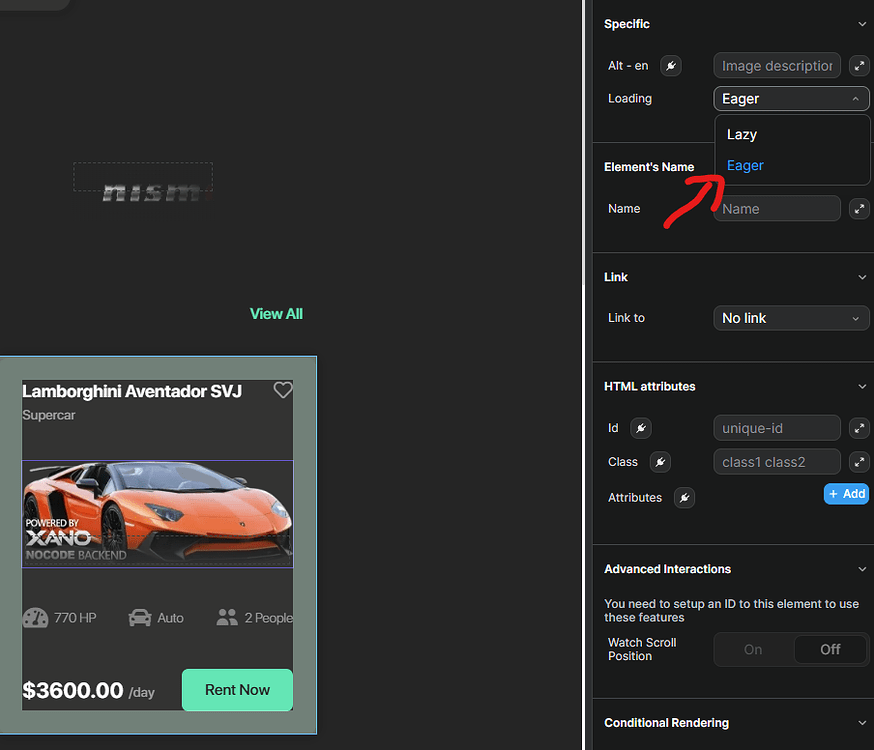874x750 pixels.
Task: Select Eager from the open Loading list
Action: (x=745, y=165)
